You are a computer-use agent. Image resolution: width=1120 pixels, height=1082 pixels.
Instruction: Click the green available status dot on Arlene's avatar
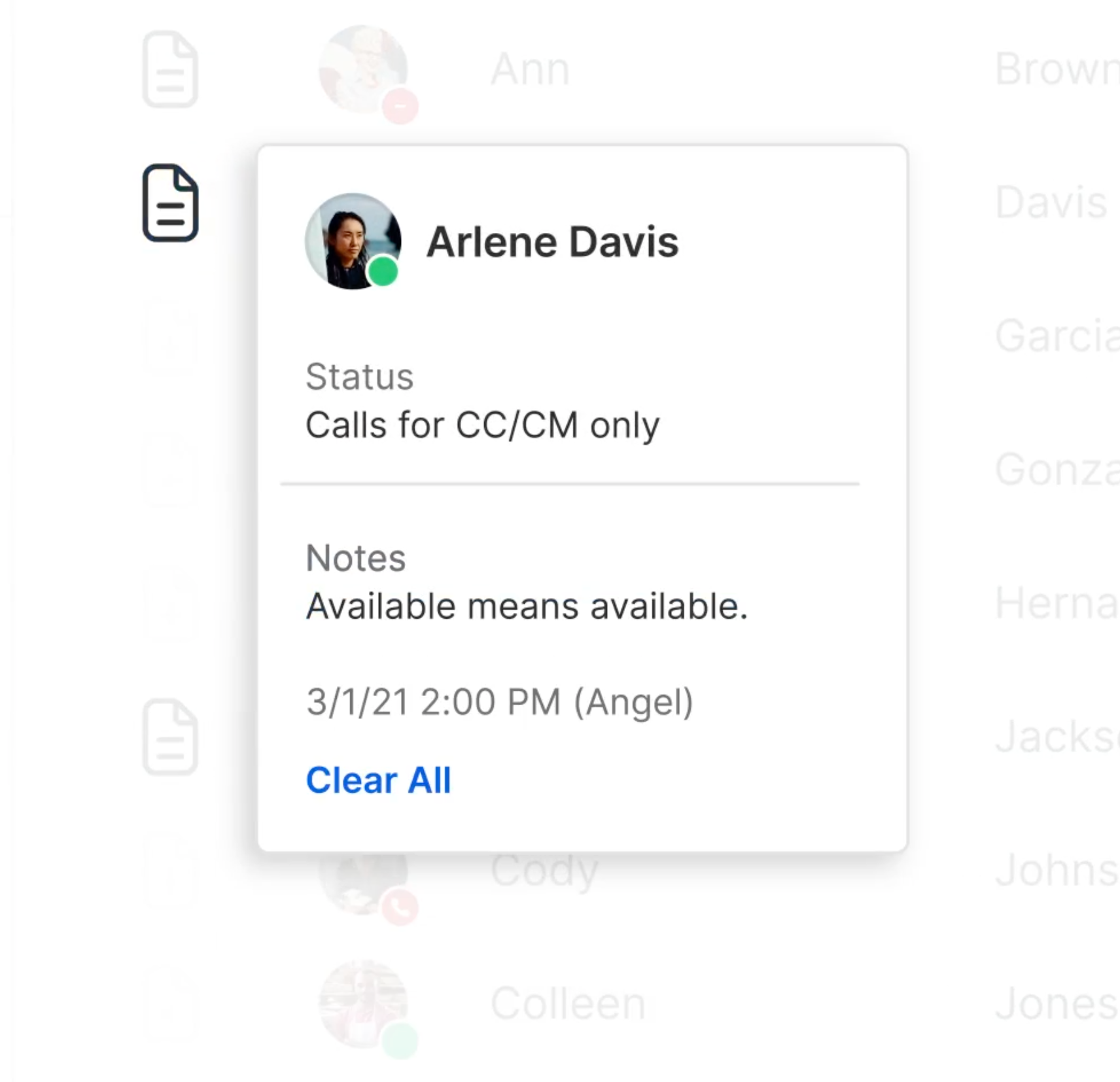coord(383,271)
